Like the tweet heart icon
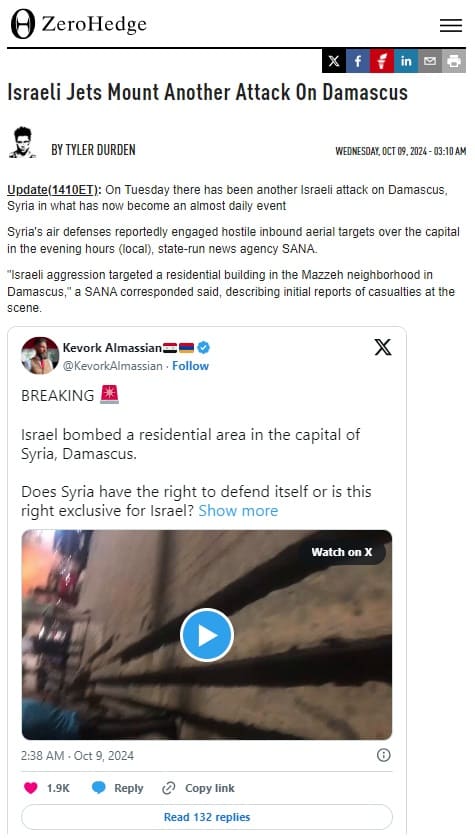The image size is (475, 838). 31,788
